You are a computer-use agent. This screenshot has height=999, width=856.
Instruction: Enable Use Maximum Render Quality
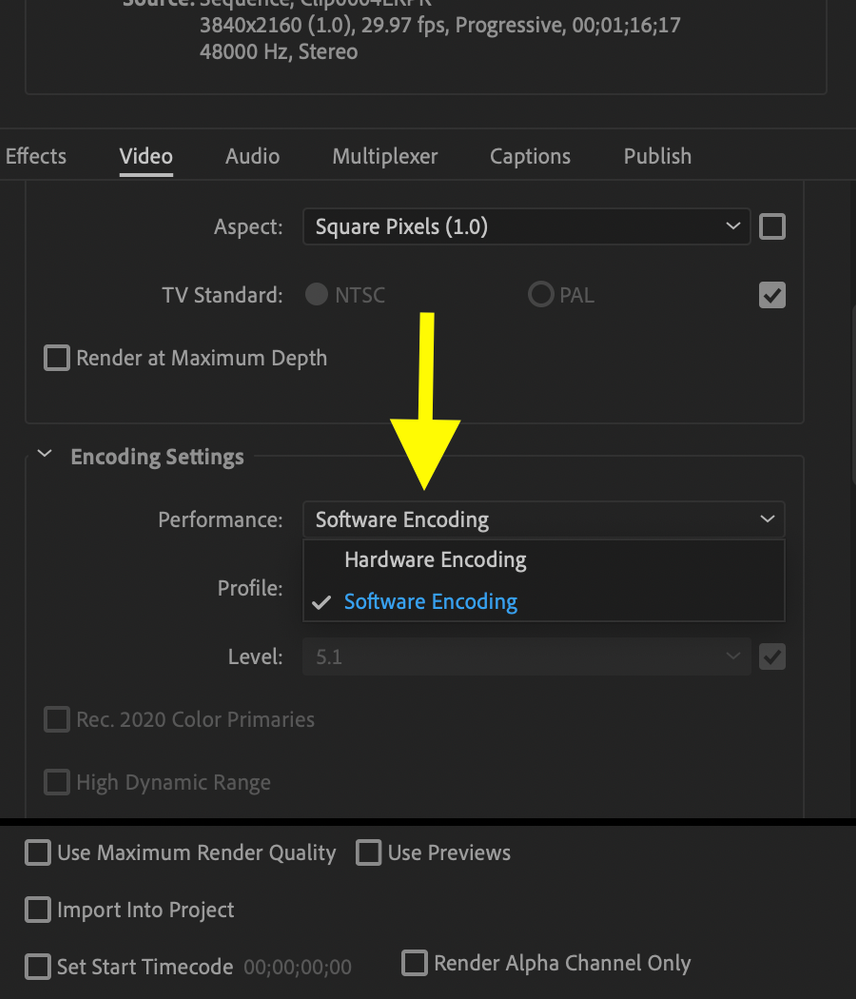[38, 853]
